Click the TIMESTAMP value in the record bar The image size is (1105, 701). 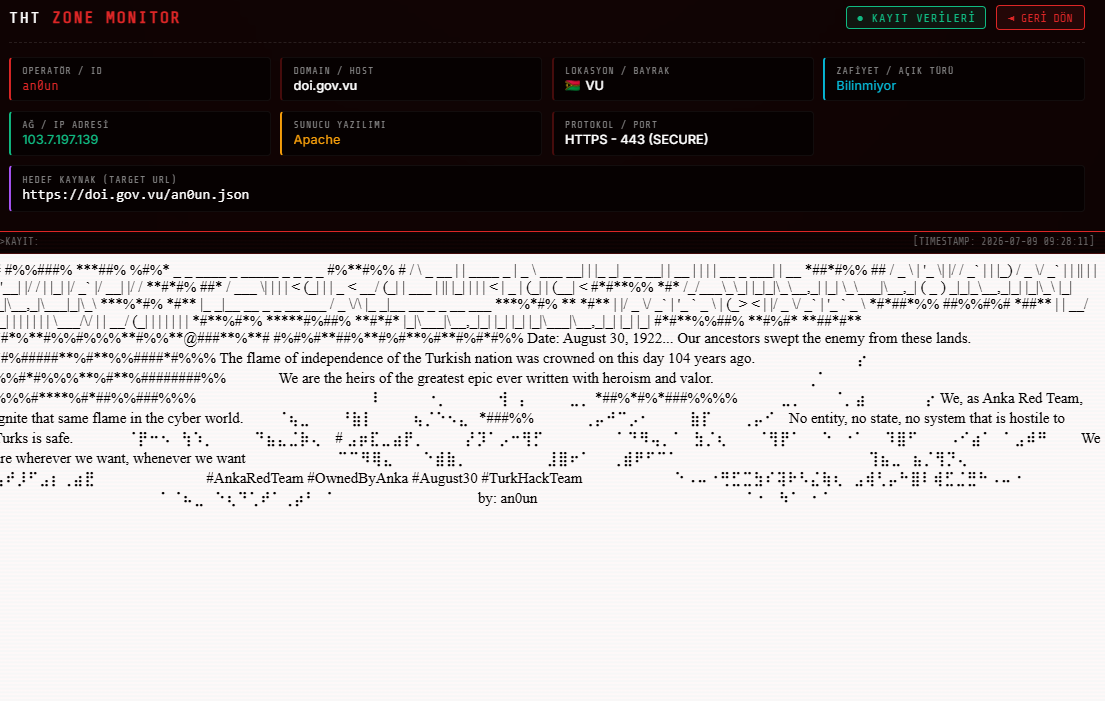click(x=1004, y=241)
